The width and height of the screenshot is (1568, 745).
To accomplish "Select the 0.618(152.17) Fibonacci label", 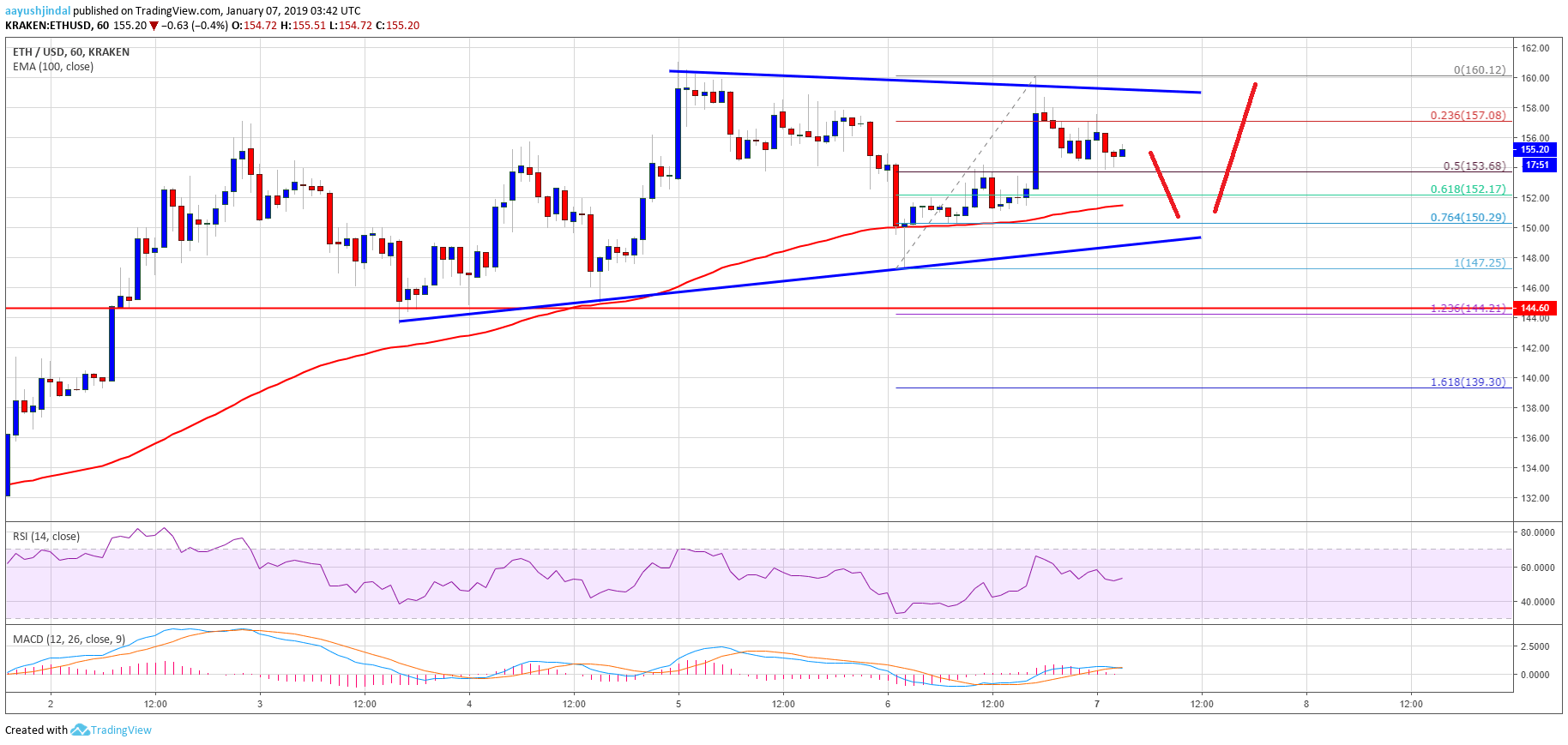I will tap(1468, 189).
